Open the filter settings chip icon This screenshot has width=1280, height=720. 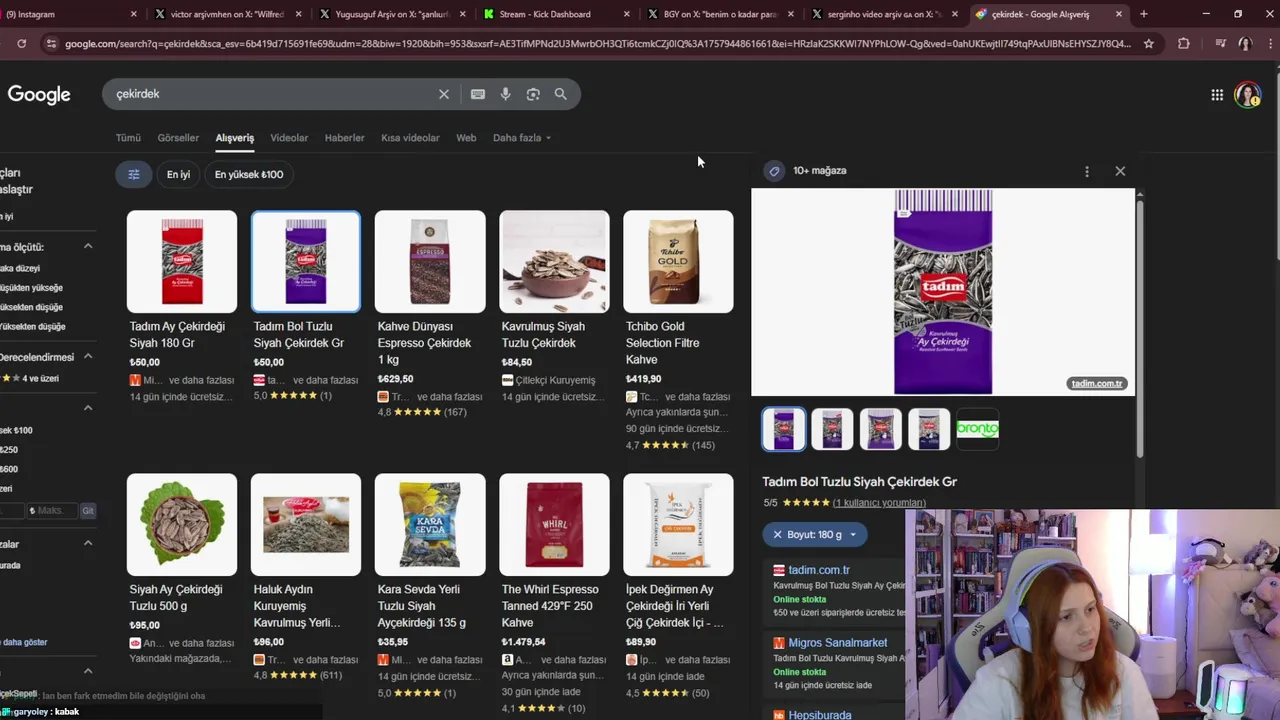tap(133, 174)
